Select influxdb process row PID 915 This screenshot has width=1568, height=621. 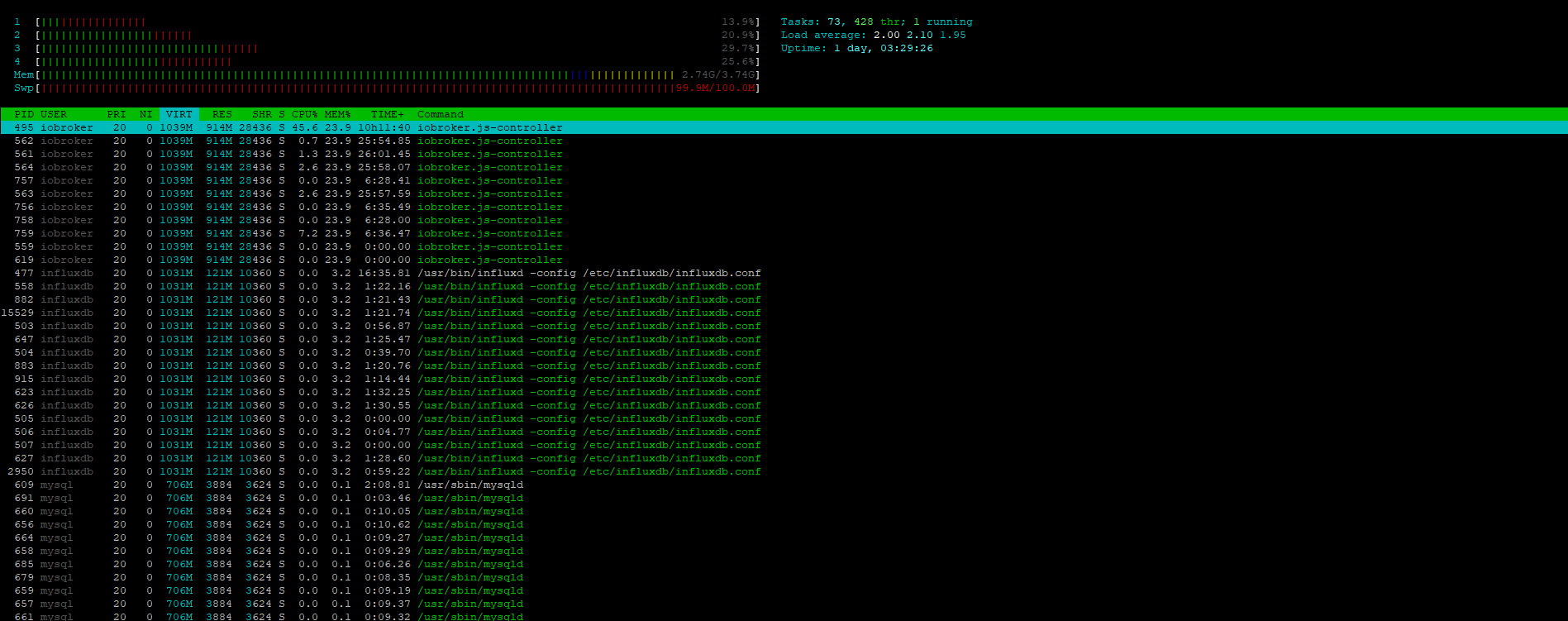[x=784, y=379]
